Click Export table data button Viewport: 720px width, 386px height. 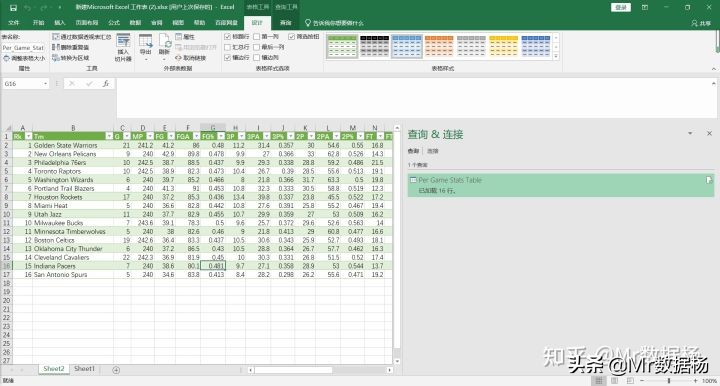146,48
